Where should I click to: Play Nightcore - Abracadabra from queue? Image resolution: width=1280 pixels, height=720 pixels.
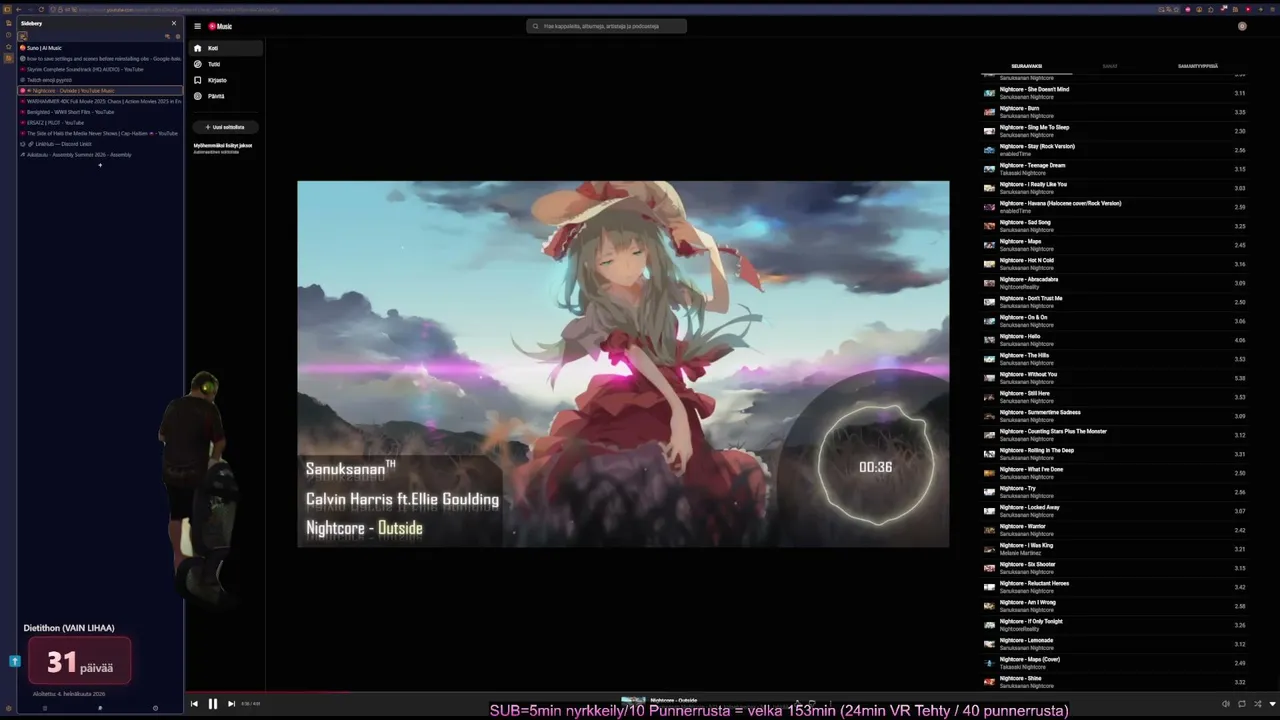coord(1115,283)
